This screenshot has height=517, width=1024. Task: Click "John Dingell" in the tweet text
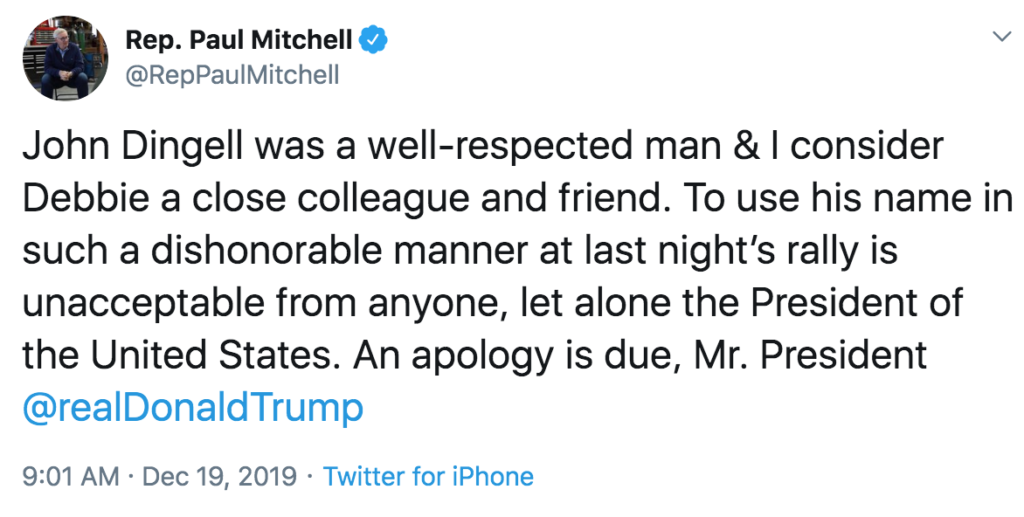(133, 147)
